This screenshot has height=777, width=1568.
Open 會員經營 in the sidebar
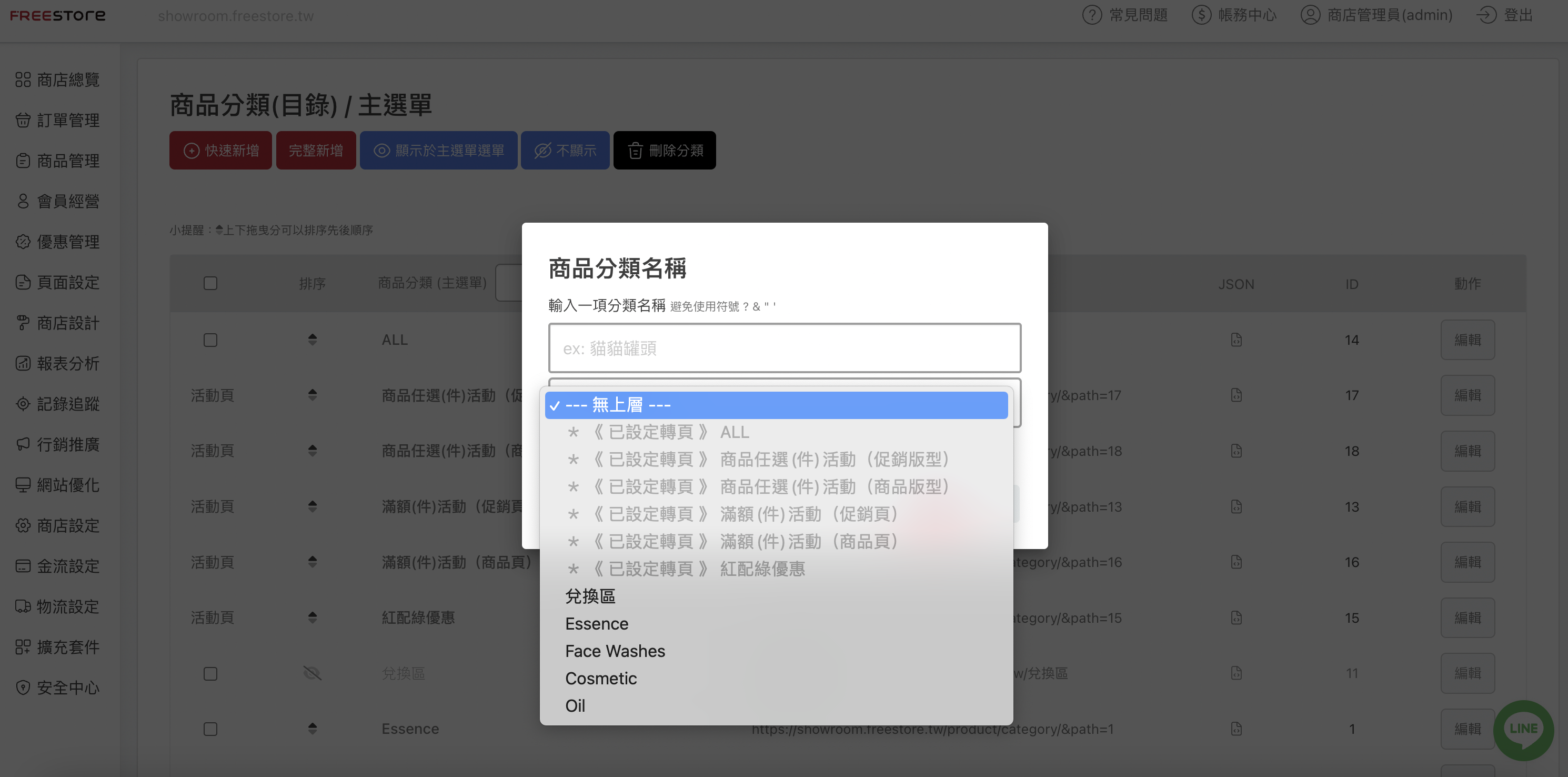(x=57, y=201)
